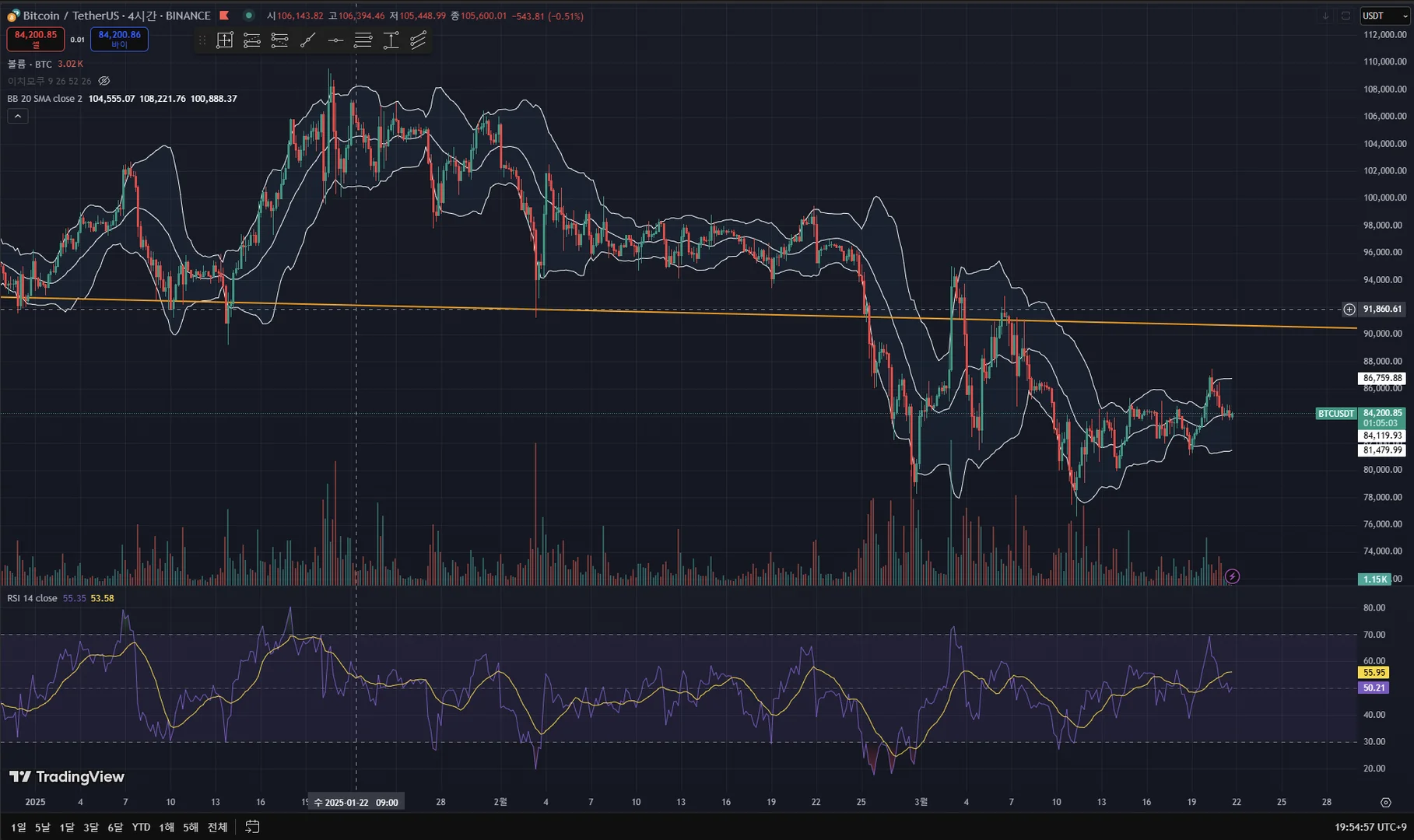1414x840 pixels.
Task: Click the -543.81 (-0.51%) change value
Action: tap(547, 16)
